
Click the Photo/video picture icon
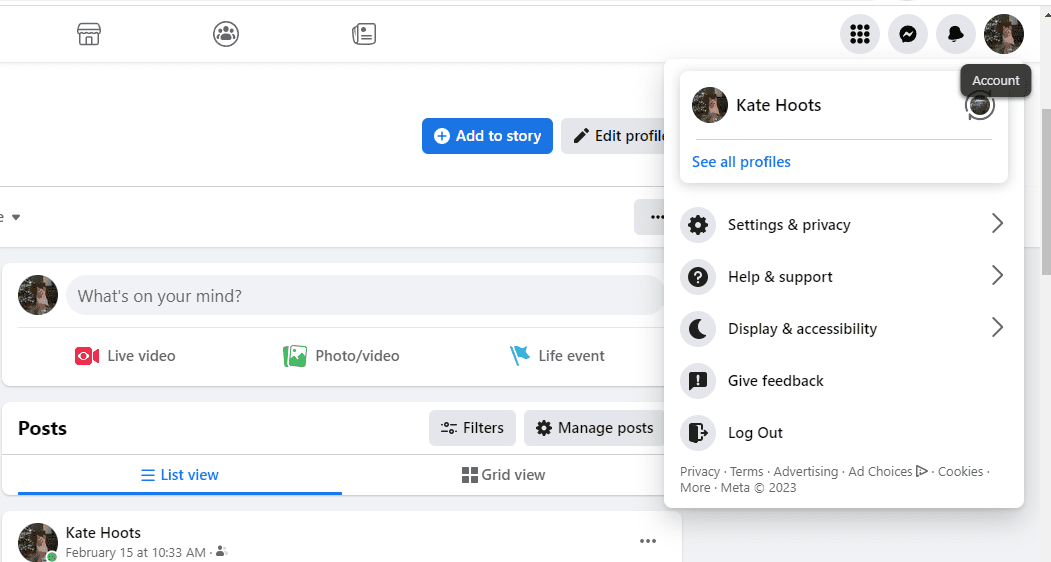pyautogui.click(x=295, y=355)
